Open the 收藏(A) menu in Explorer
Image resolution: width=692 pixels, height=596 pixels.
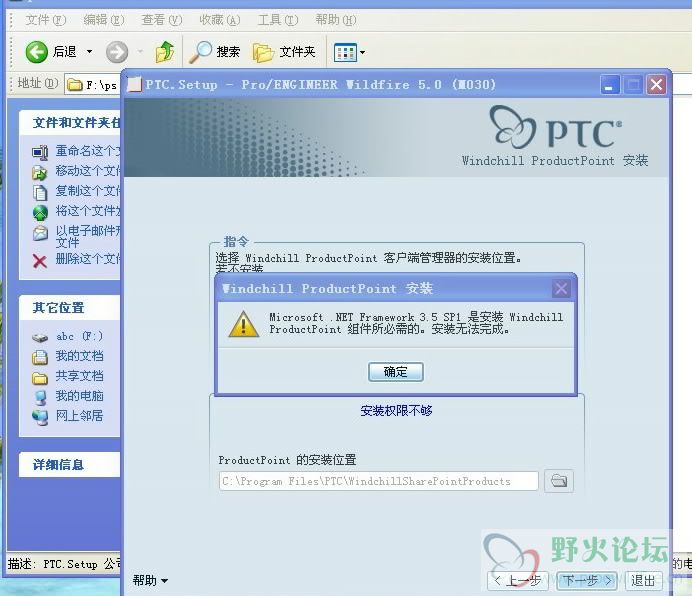coord(219,20)
